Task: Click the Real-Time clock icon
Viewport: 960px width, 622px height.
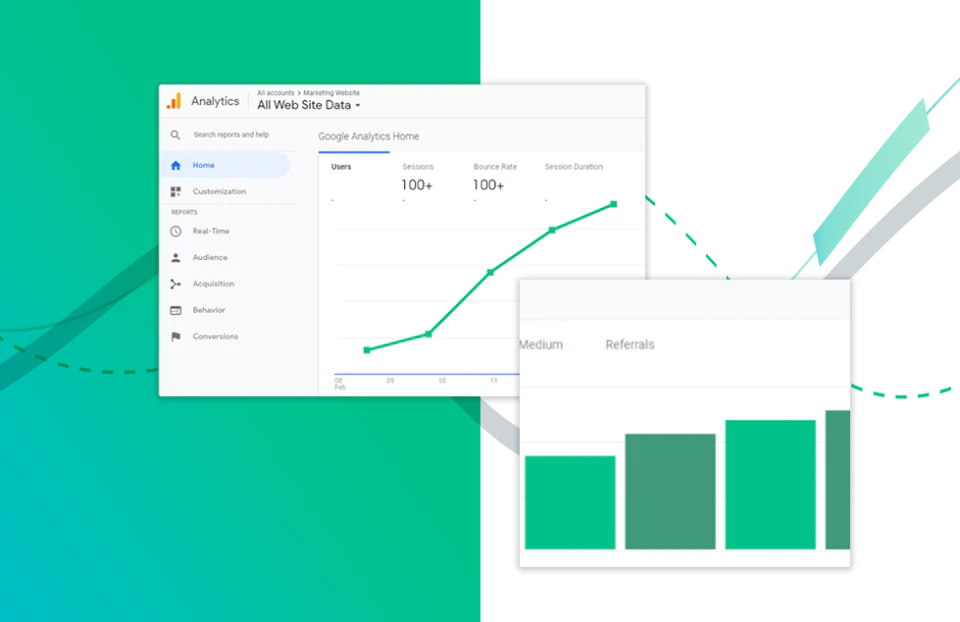Action: (x=176, y=231)
